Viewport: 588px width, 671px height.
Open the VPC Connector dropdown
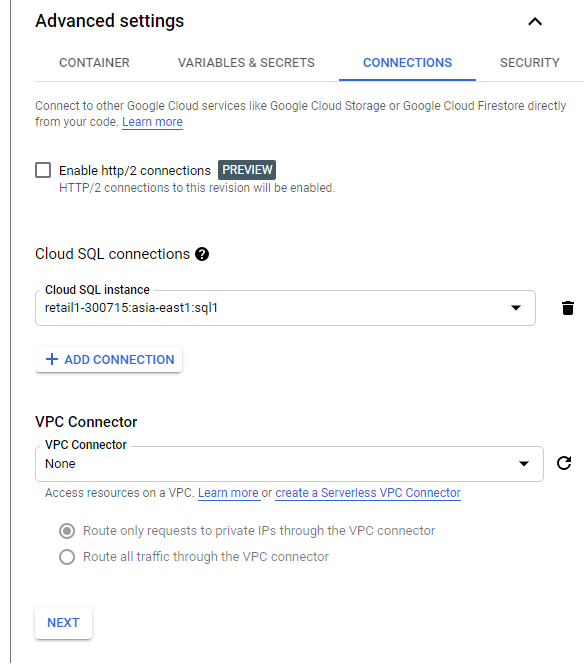289,464
